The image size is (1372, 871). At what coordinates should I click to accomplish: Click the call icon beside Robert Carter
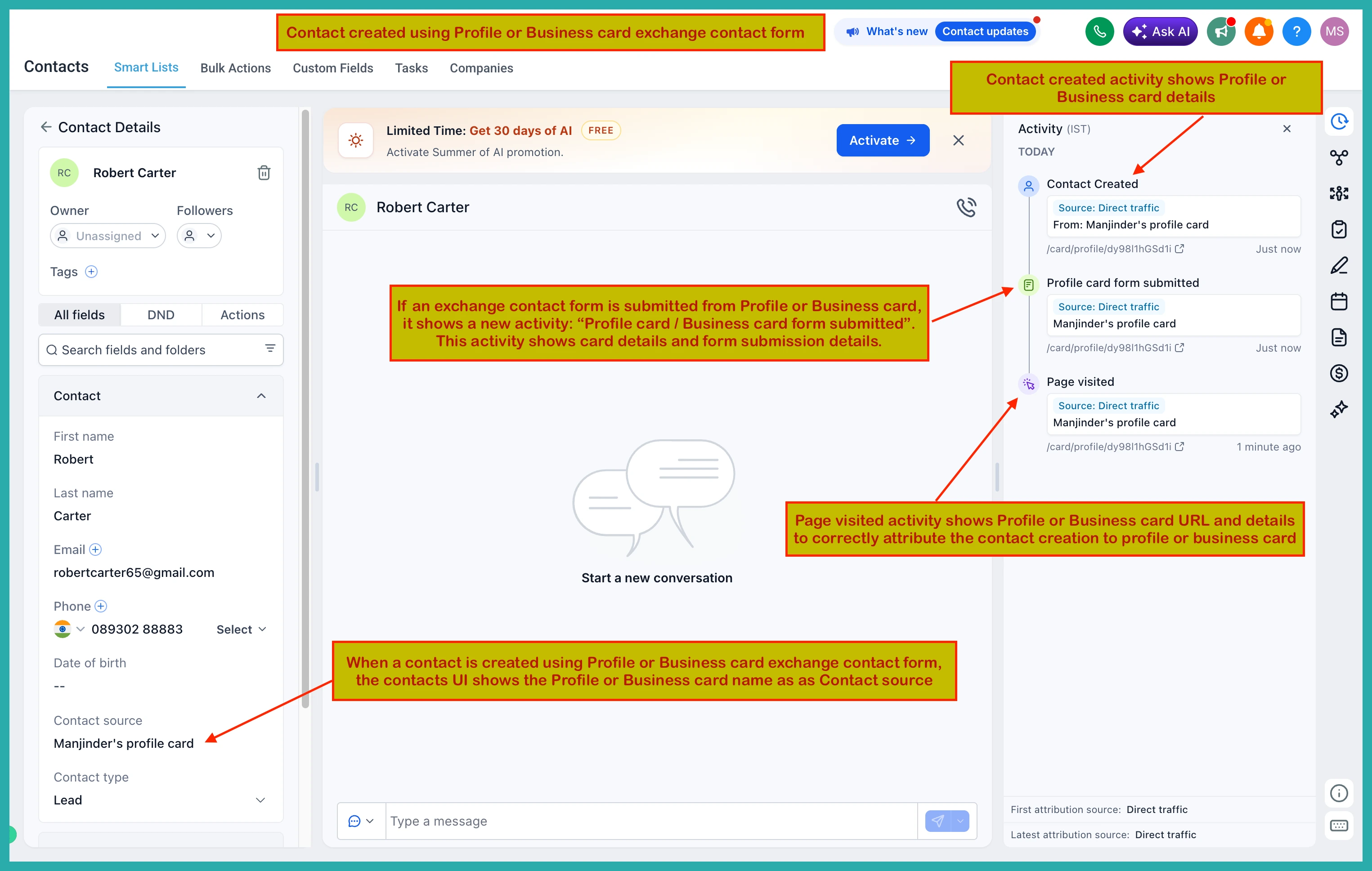point(966,207)
